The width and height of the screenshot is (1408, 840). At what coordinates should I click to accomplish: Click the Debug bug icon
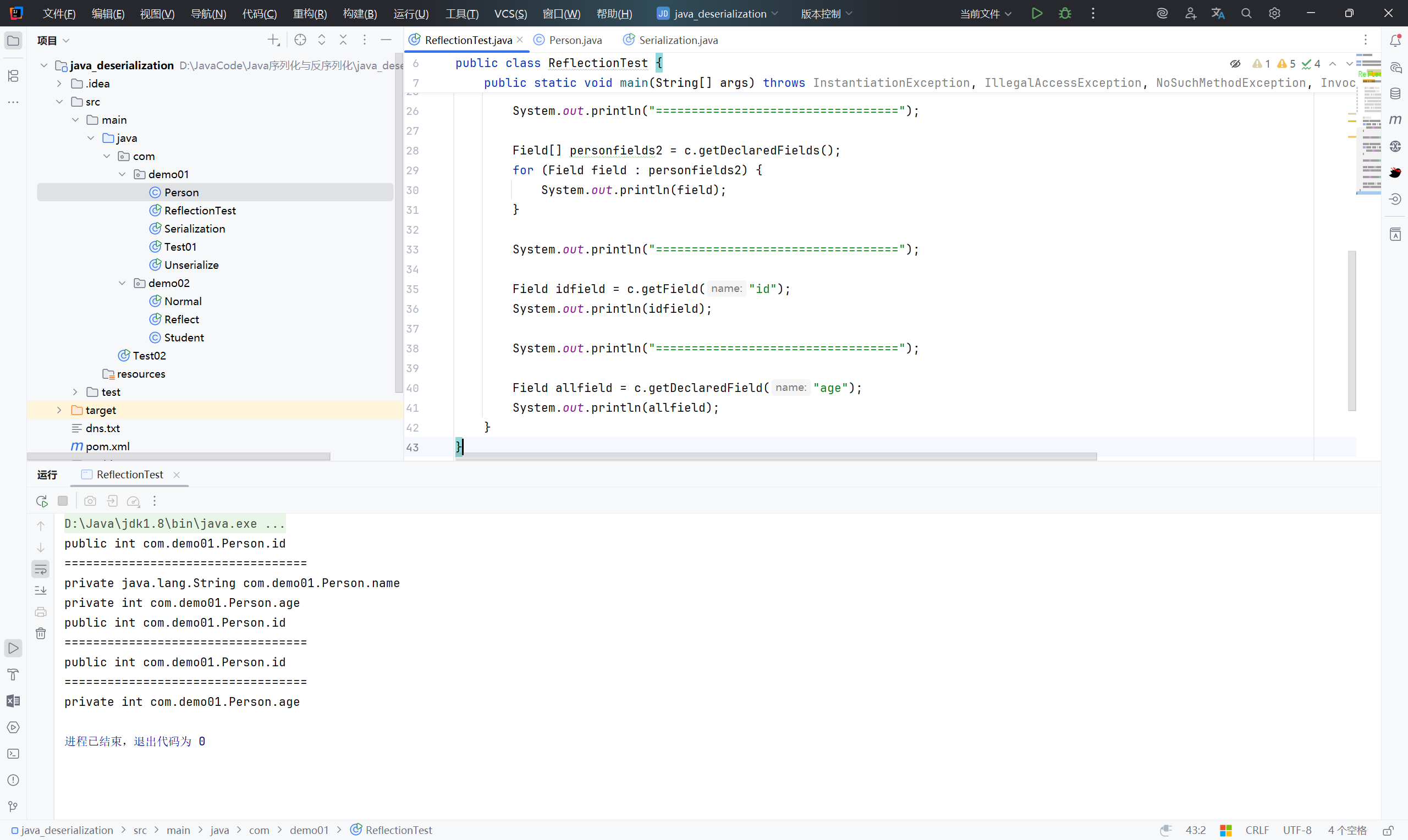pos(1065,14)
